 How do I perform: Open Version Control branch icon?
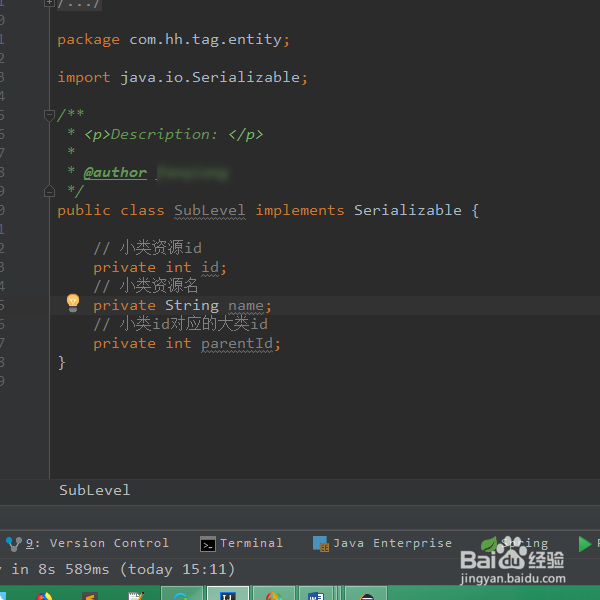pos(14,544)
